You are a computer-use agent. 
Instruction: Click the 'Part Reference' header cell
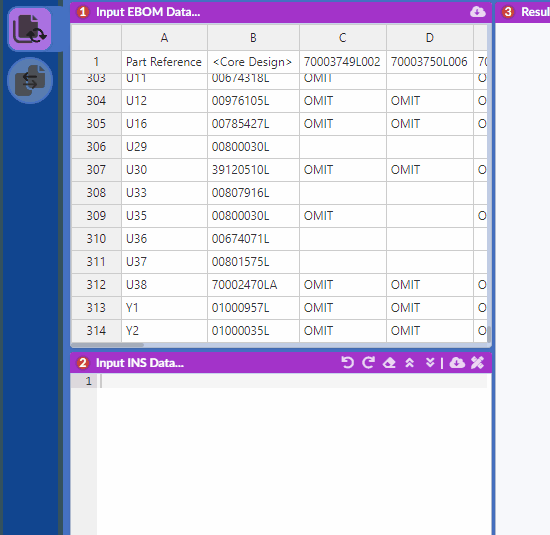(x=164, y=62)
